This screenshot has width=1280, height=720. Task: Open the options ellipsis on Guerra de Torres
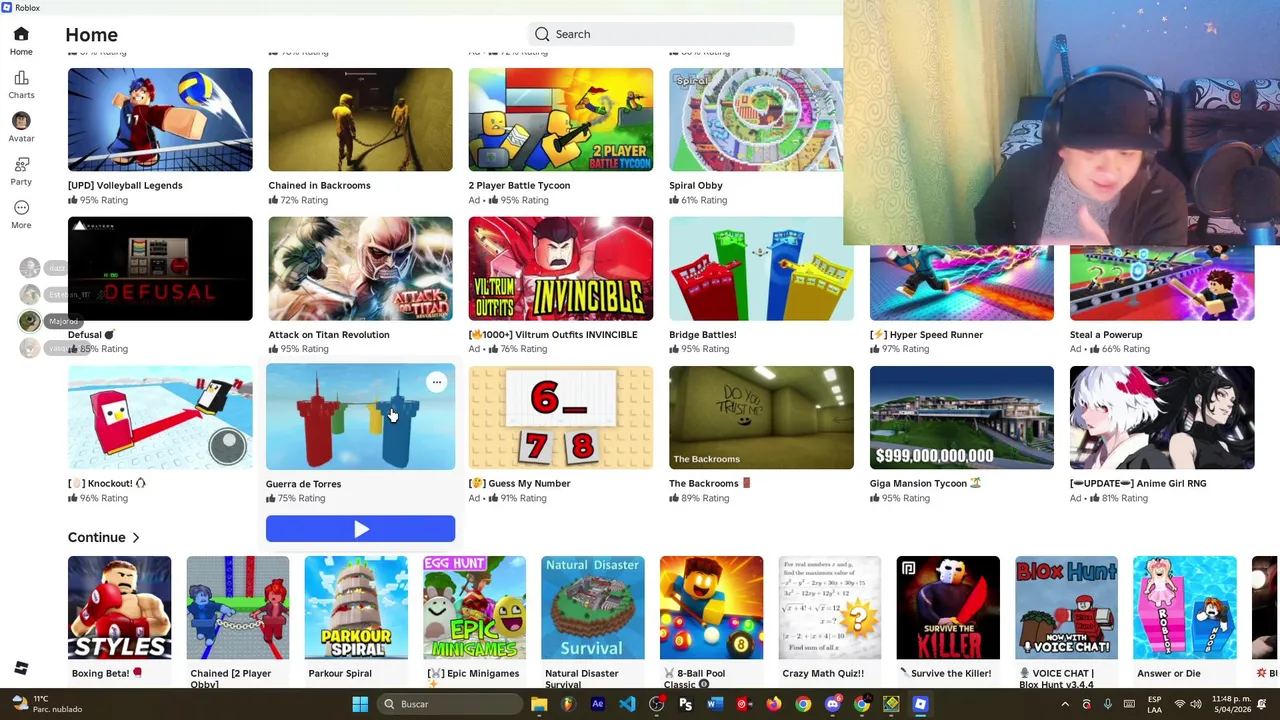click(x=436, y=382)
